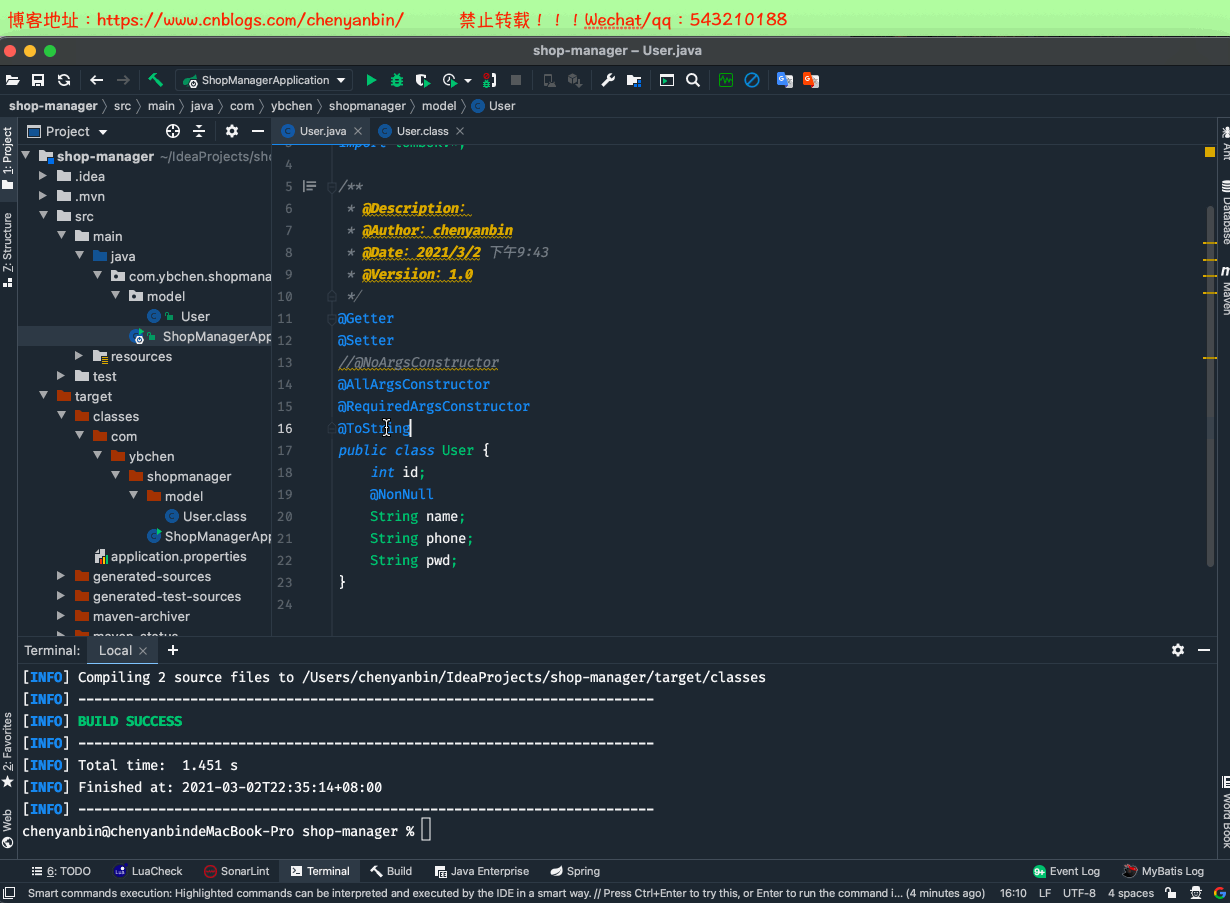
Task: Close the Local terminal tab
Action: click(x=143, y=650)
